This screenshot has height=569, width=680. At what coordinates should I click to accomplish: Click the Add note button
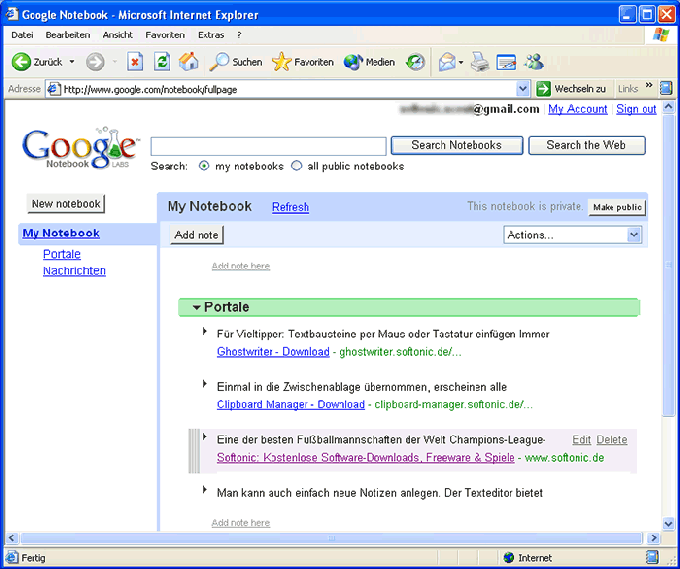click(x=196, y=235)
